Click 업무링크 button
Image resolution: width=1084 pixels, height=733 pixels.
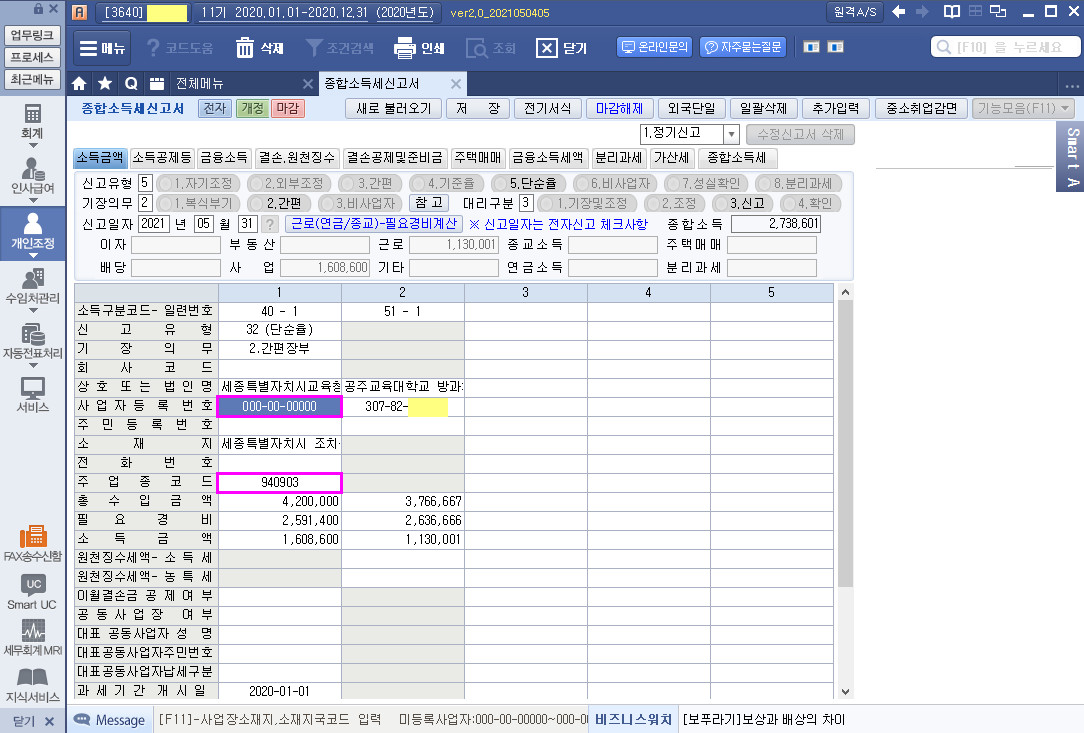[x=32, y=35]
